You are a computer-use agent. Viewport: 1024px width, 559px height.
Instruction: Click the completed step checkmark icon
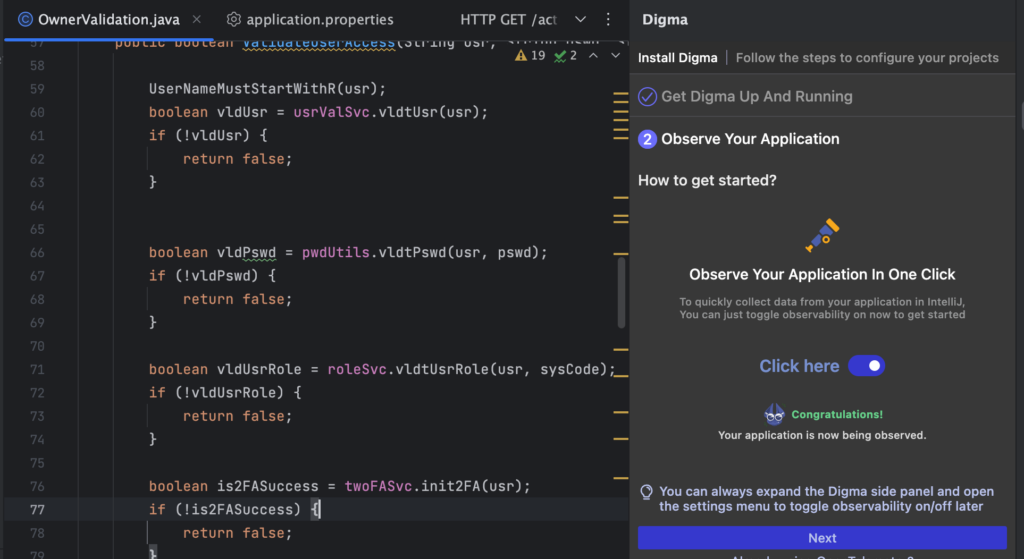[x=647, y=97]
